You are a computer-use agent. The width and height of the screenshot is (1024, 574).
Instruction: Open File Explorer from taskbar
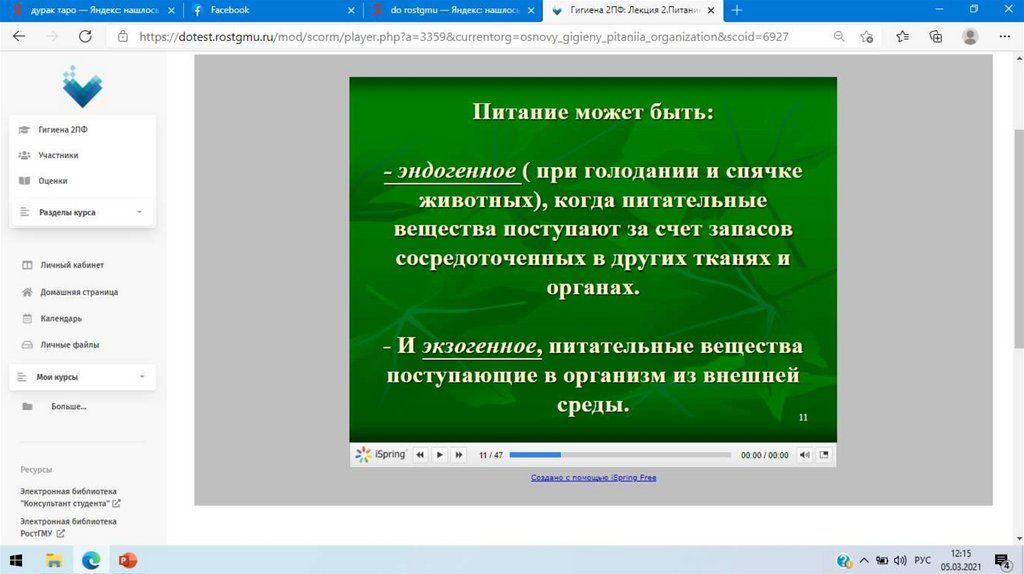click(54, 560)
